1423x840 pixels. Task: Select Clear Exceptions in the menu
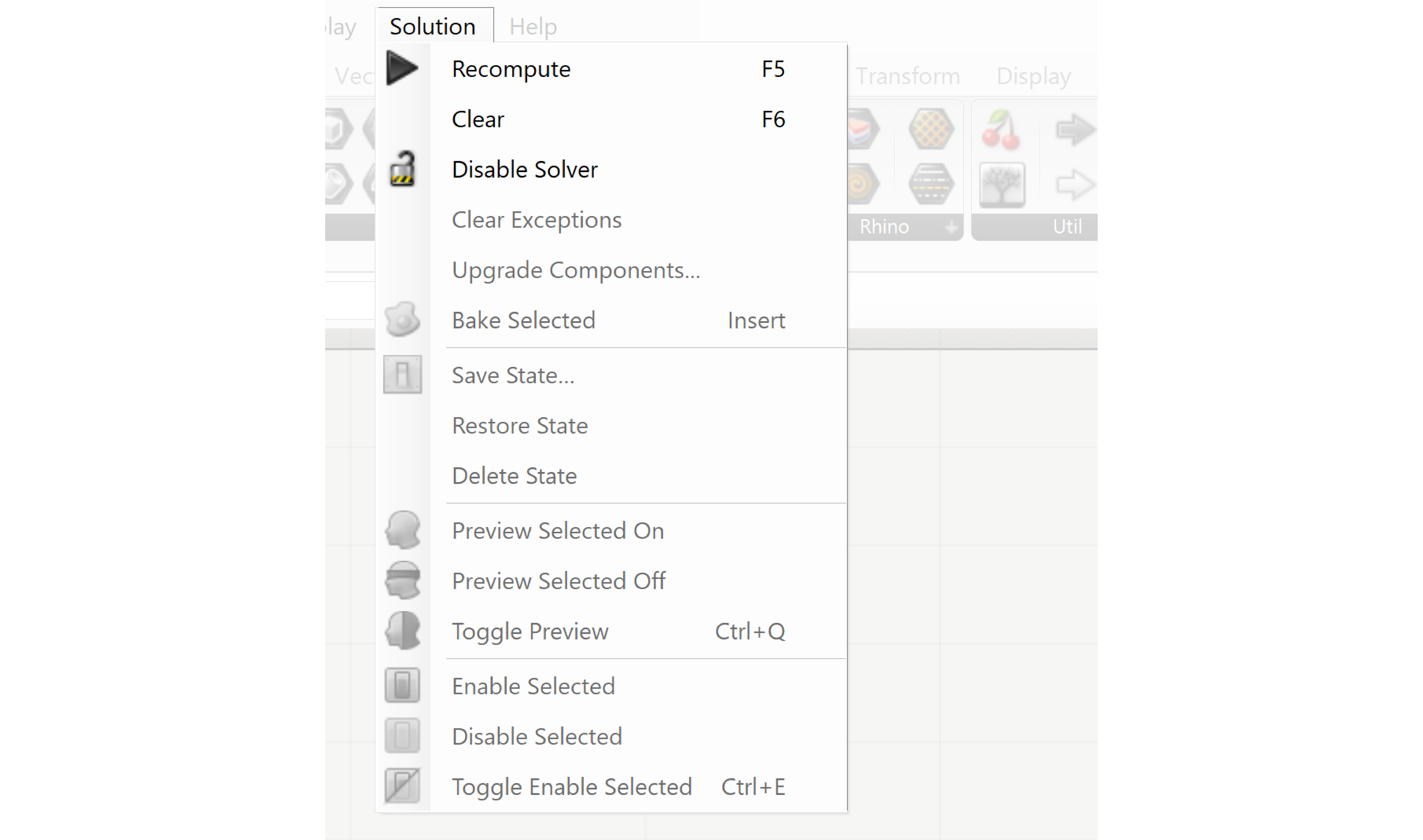[x=536, y=220]
